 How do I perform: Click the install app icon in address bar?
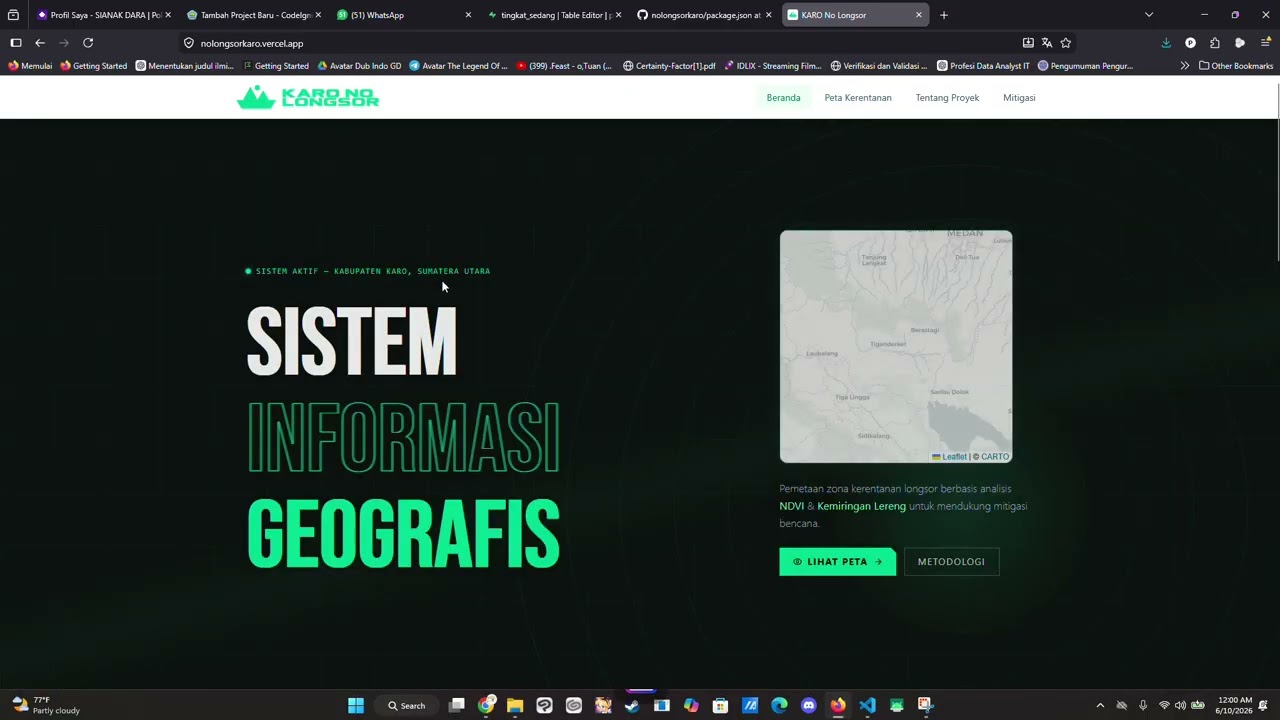coord(1028,43)
